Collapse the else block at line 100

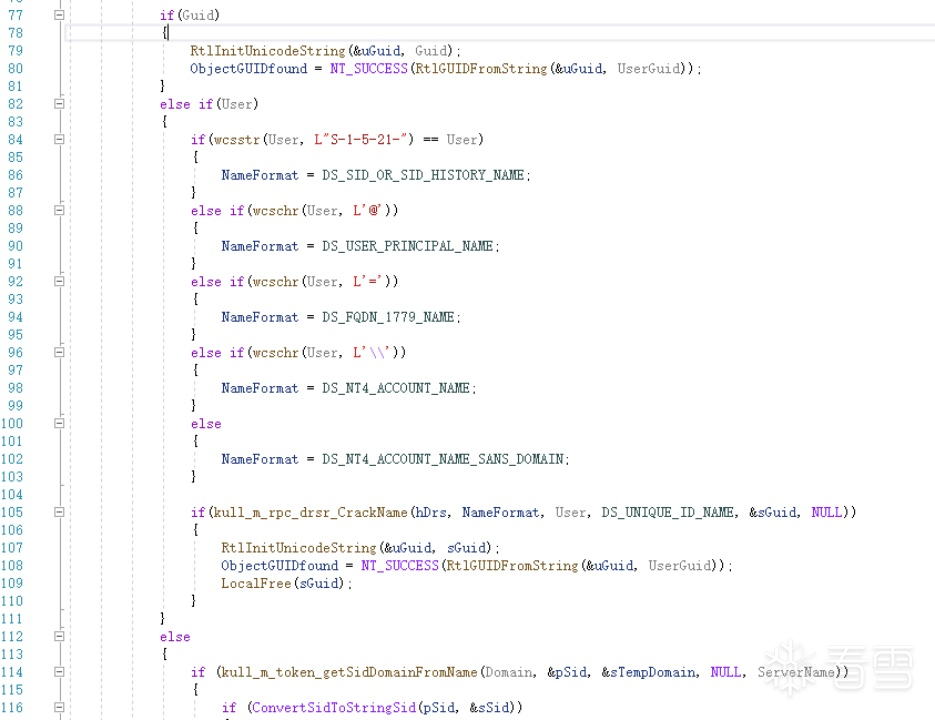pos(59,423)
